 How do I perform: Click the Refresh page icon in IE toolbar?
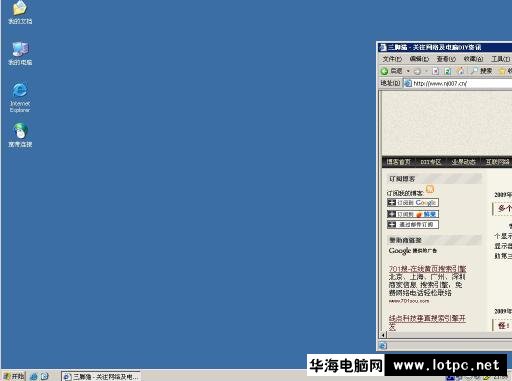click(448, 71)
